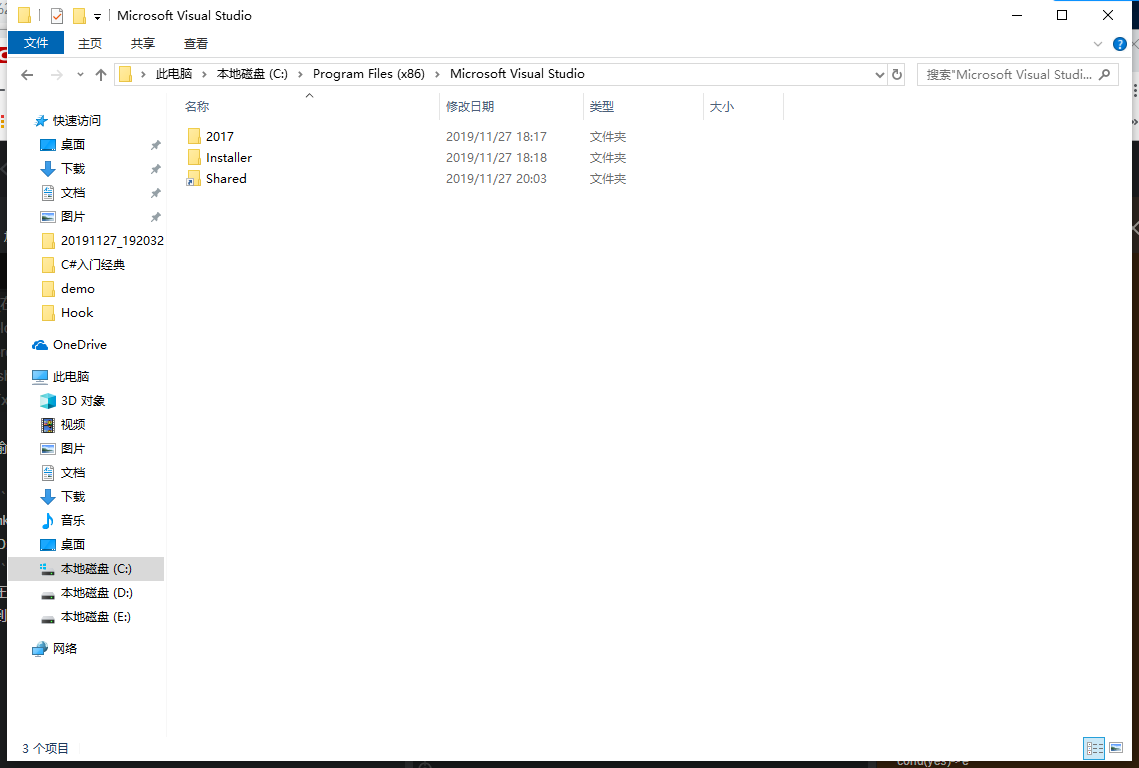This screenshot has height=768, width=1139.
Task: Open 图片 under Quick Access
Action: click(73, 217)
